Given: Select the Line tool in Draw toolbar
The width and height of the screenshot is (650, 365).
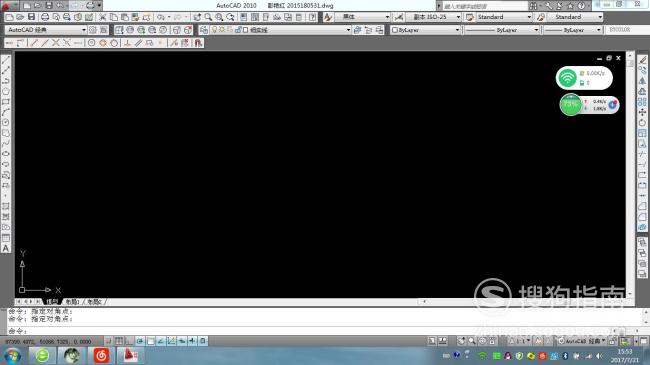Looking at the screenshot, I should [6, 60].
